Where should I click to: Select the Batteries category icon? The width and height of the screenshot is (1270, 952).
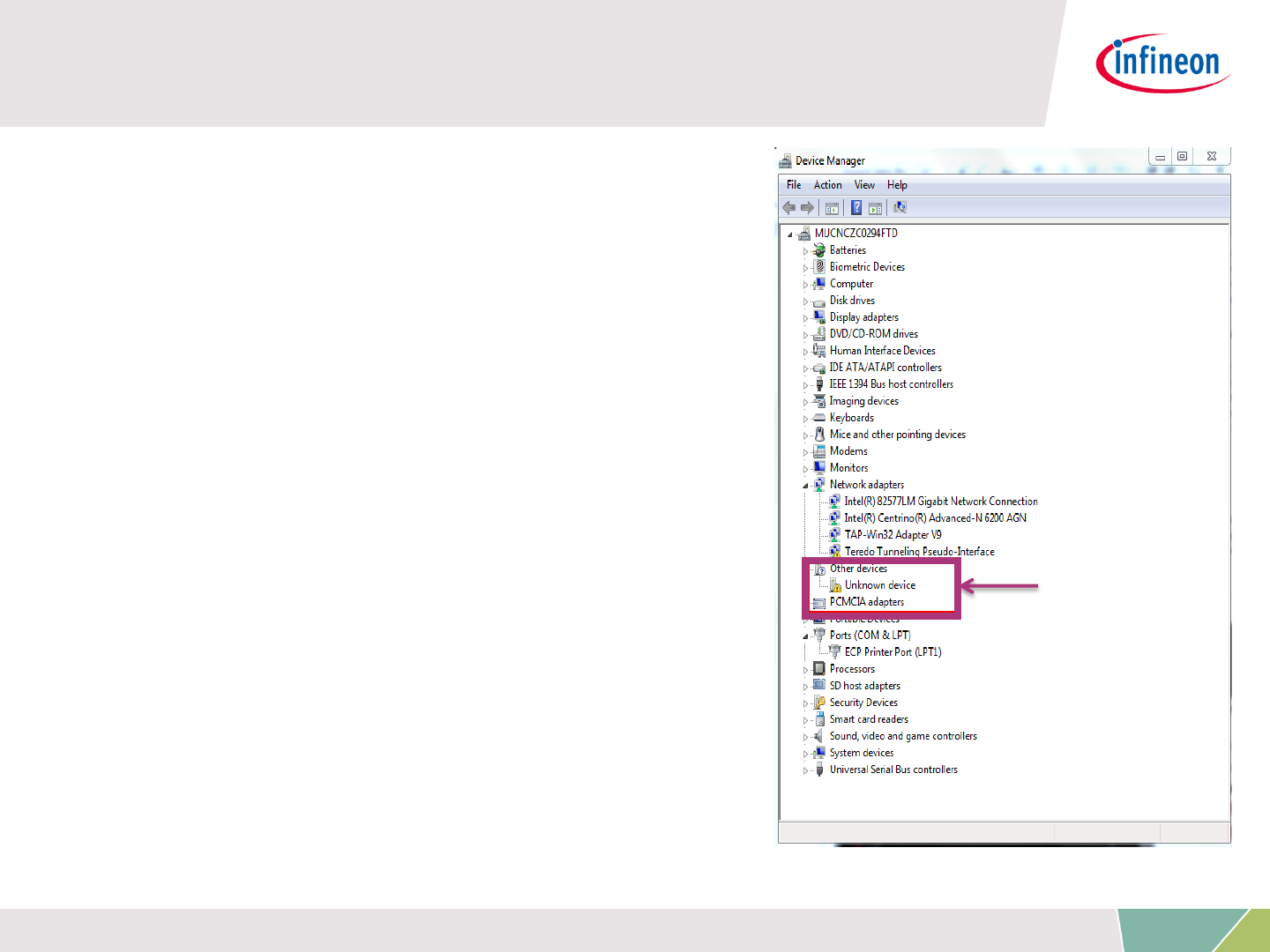click(x=819, y=250)
